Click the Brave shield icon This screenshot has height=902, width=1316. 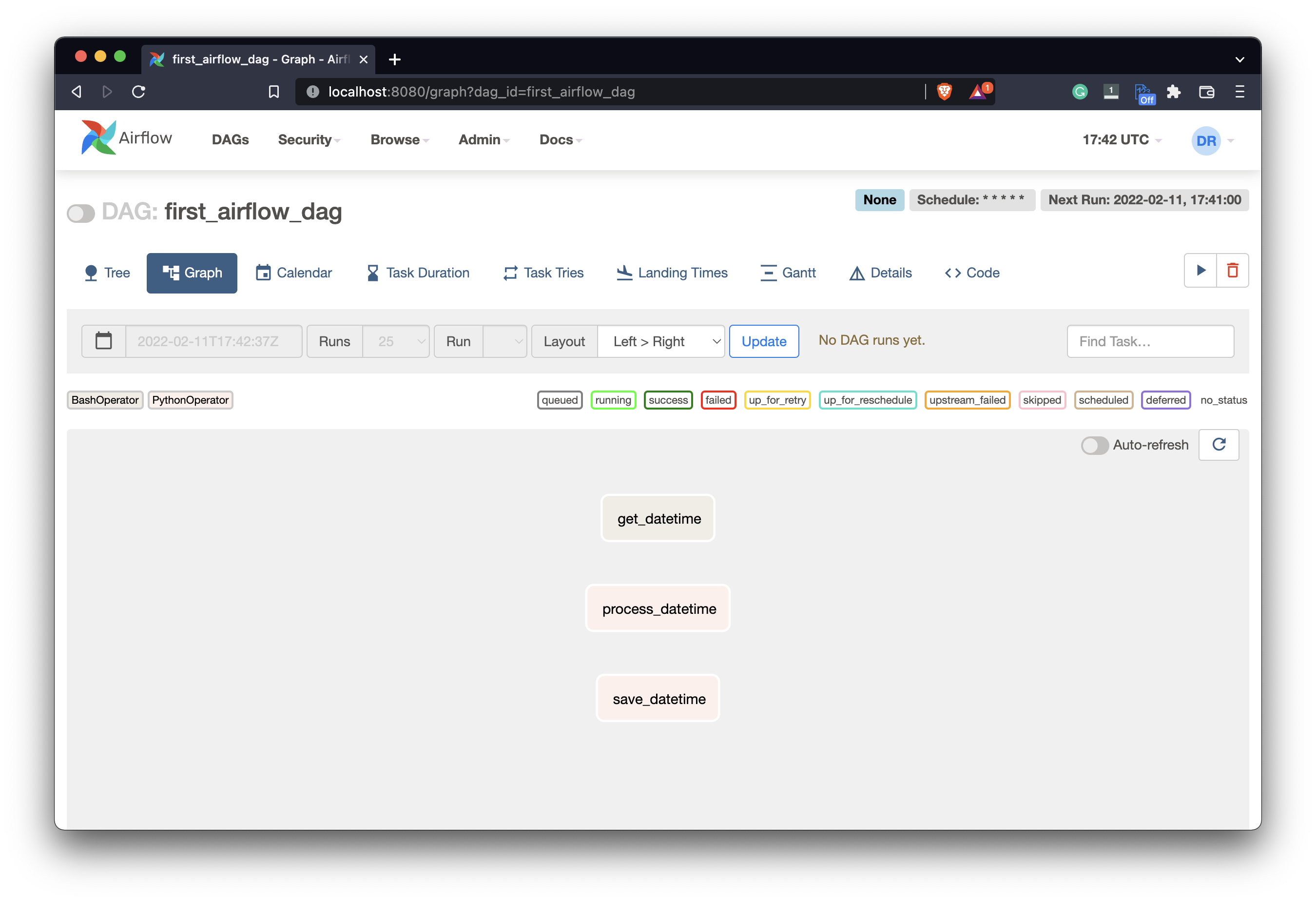pos(945,91)
